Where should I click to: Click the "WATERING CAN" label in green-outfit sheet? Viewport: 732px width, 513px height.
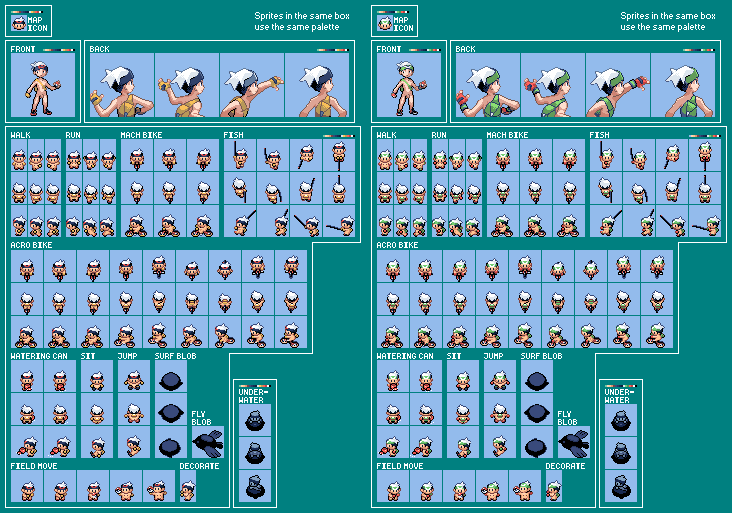(x=405, y=356)
